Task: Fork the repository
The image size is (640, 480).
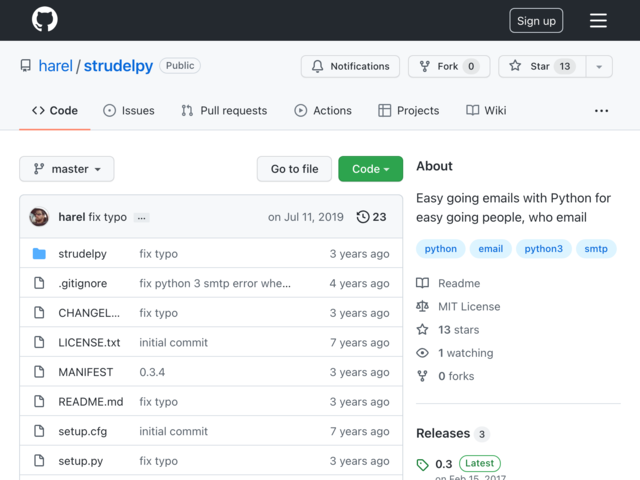Action: (x=449, y=66)
